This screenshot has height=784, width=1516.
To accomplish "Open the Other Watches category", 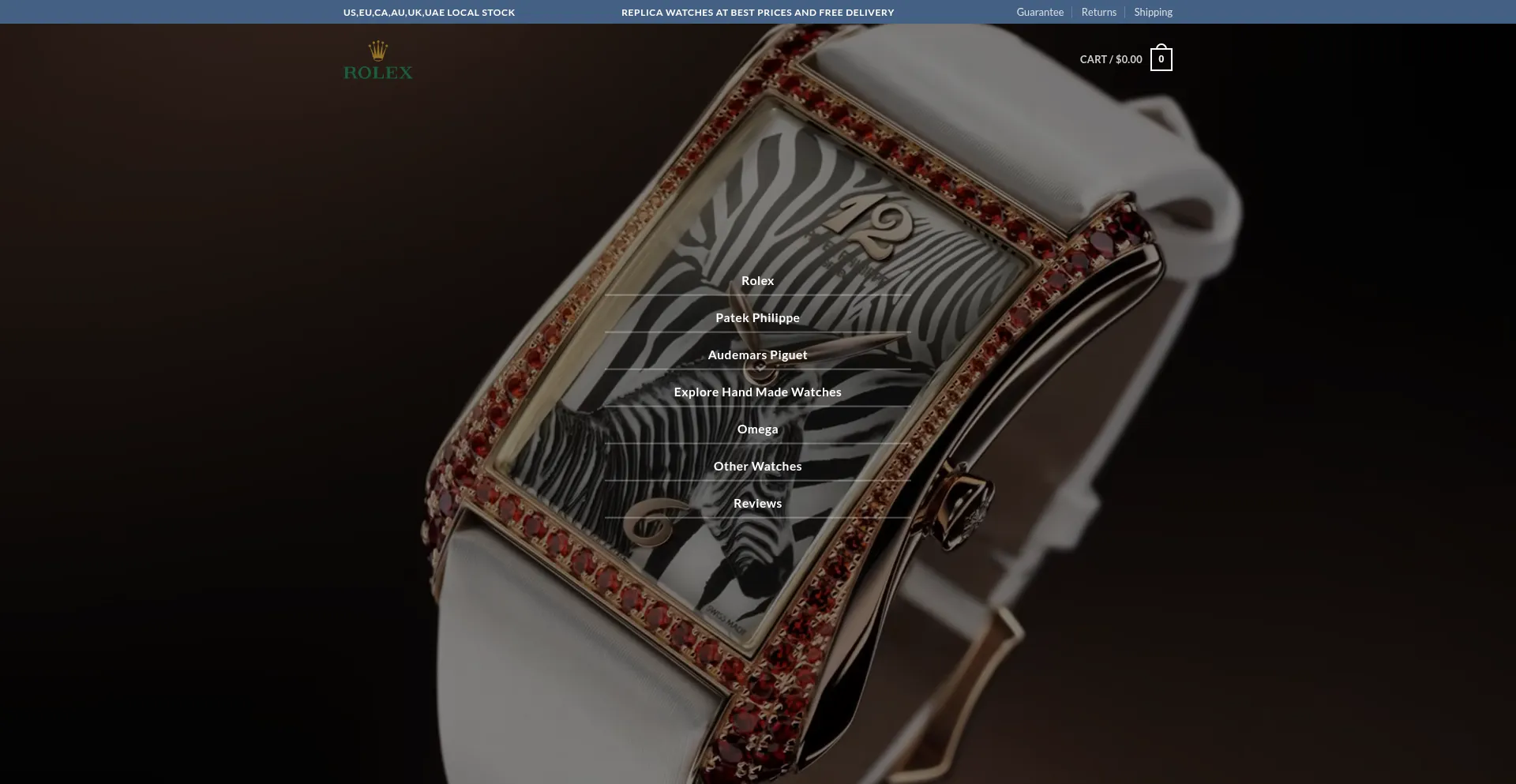I will [x=757, y=467].
